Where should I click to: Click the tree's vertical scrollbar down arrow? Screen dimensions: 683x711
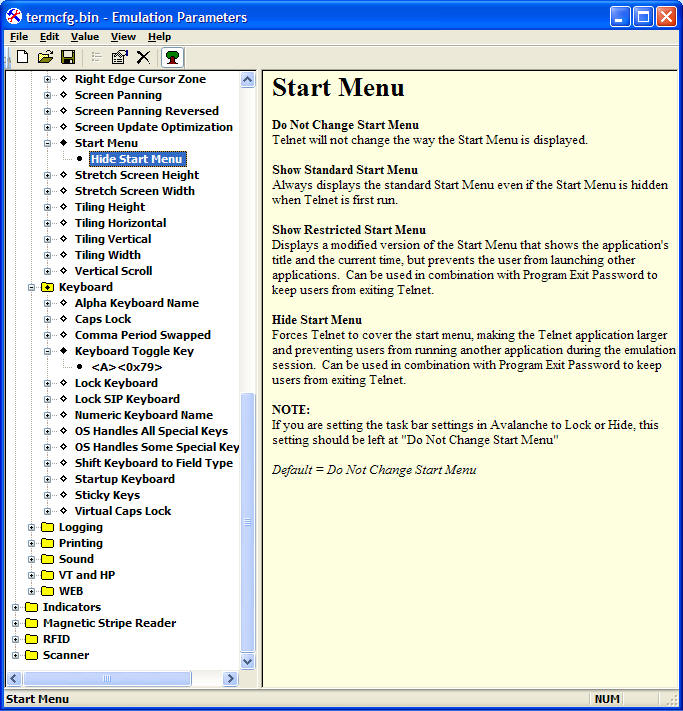(248, 661)
